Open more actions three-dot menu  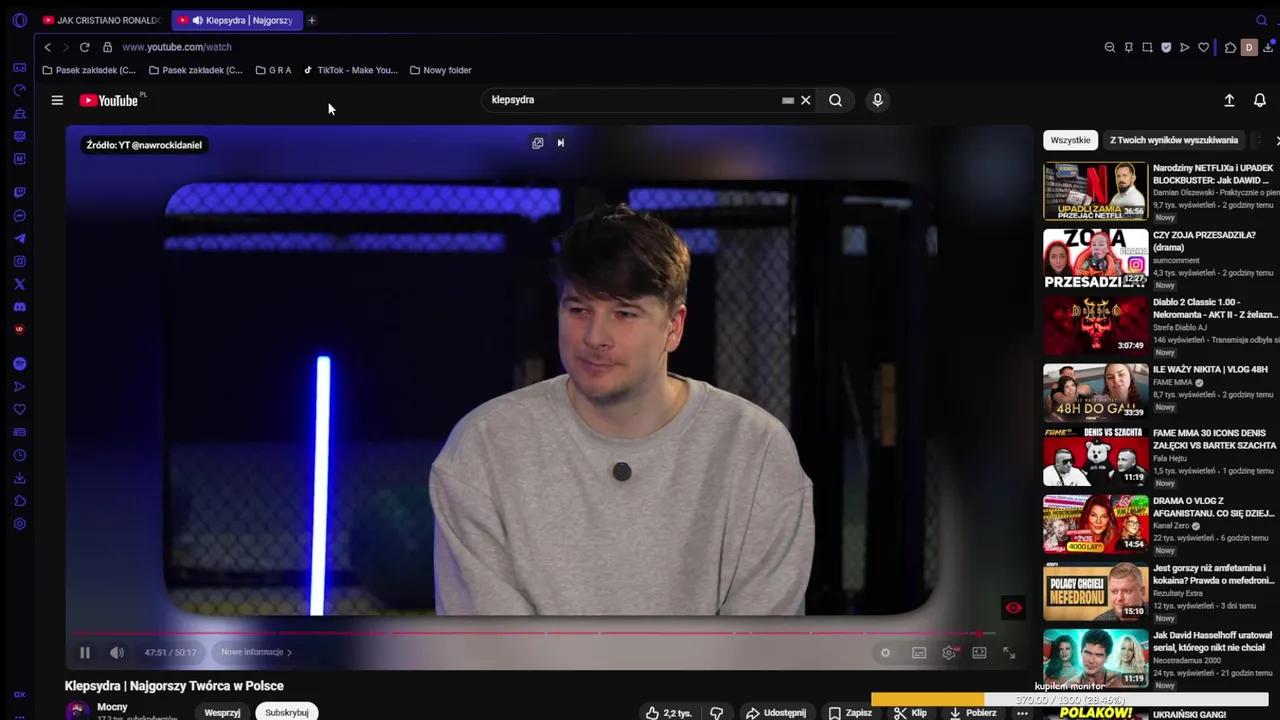pyautogui.click(x=1022, y=713)
